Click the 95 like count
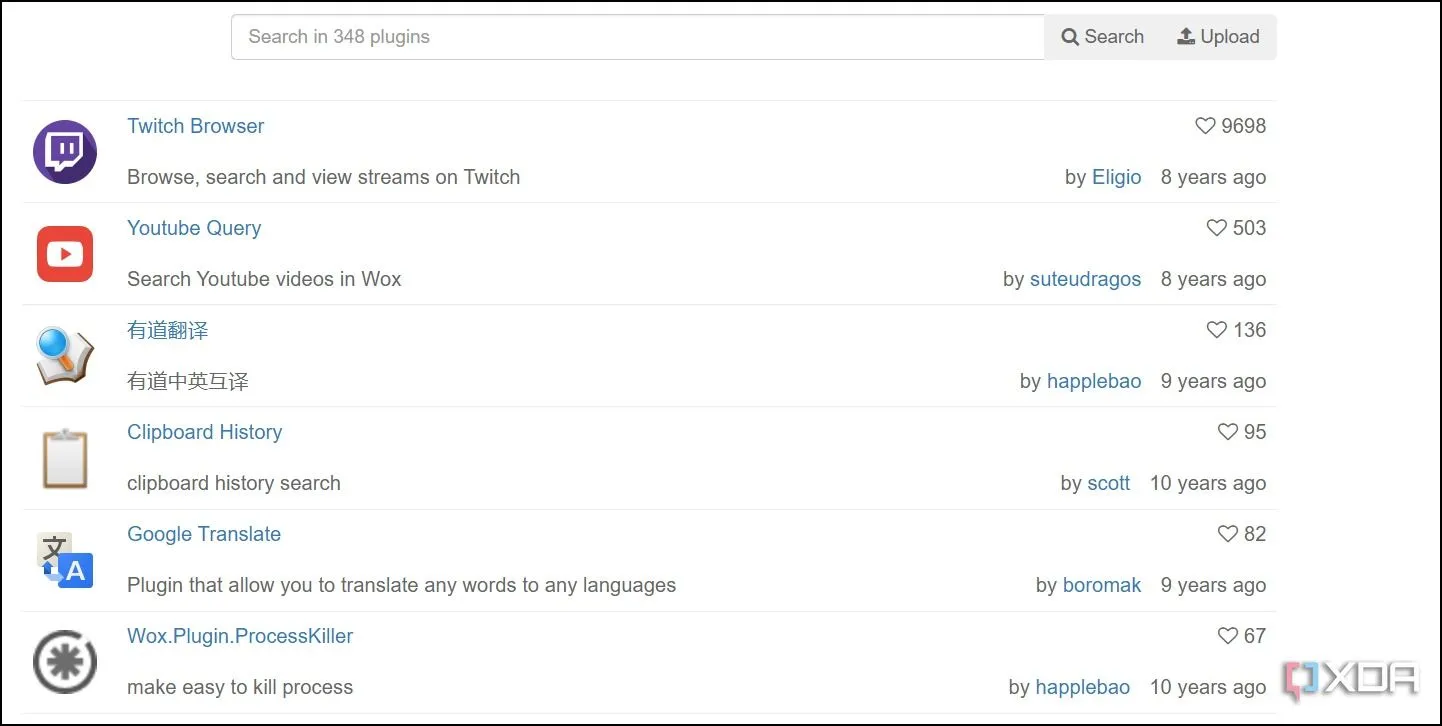Image resolution: width=1442 pixels, height=726 pixels. point(1255,432)
